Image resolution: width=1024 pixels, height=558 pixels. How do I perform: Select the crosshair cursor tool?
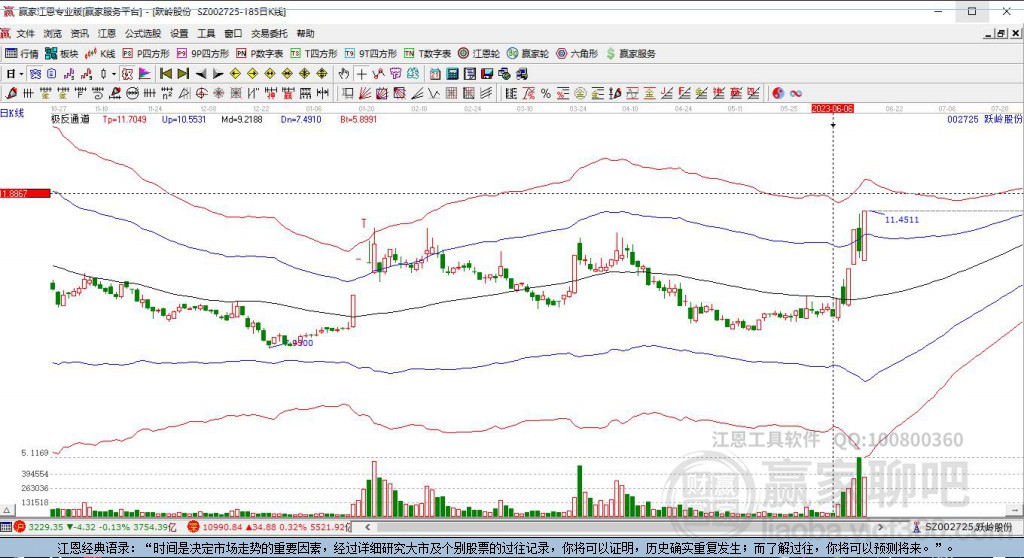[x=361, y=74]
